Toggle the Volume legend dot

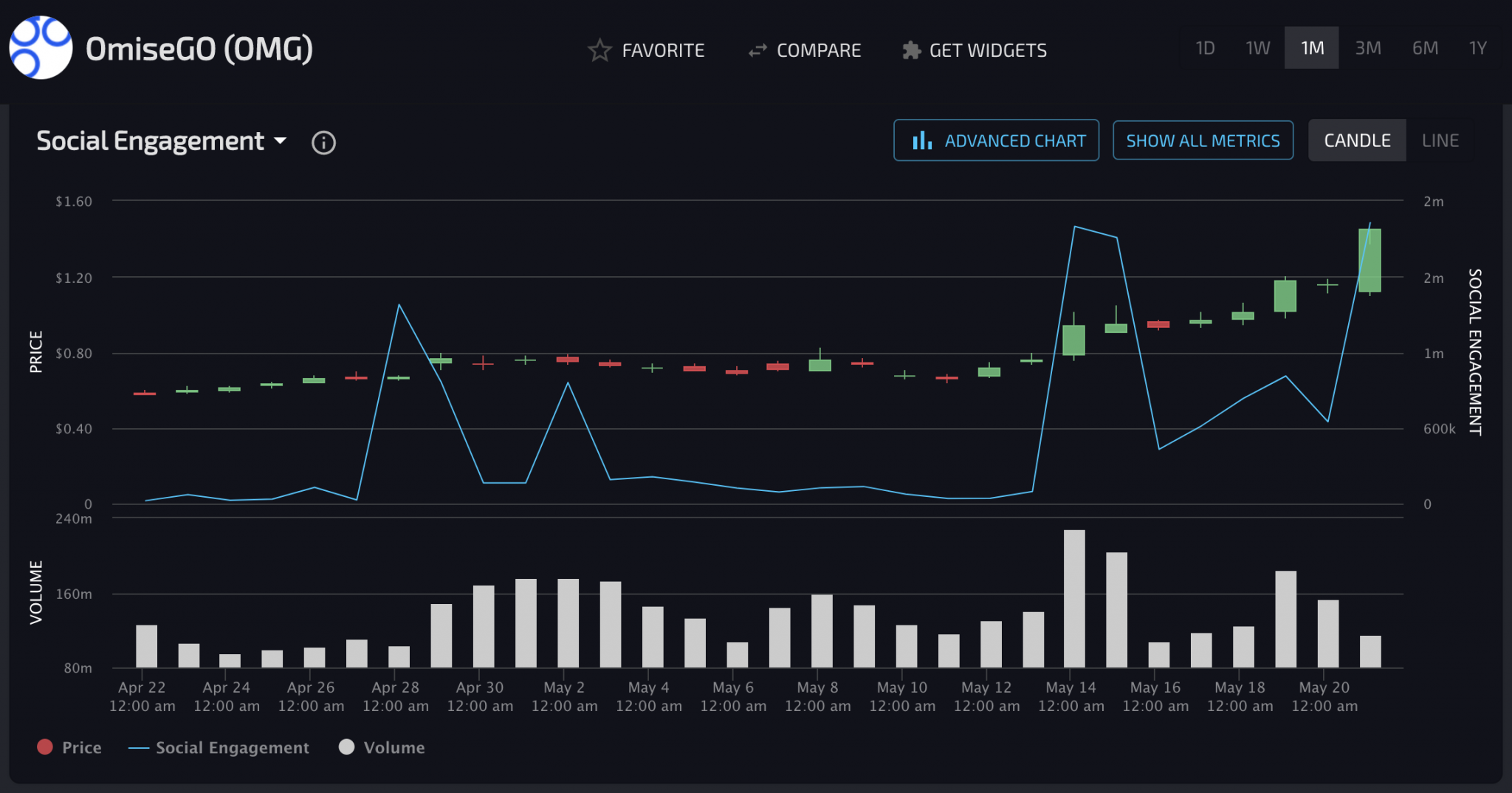tap(346, 747)
